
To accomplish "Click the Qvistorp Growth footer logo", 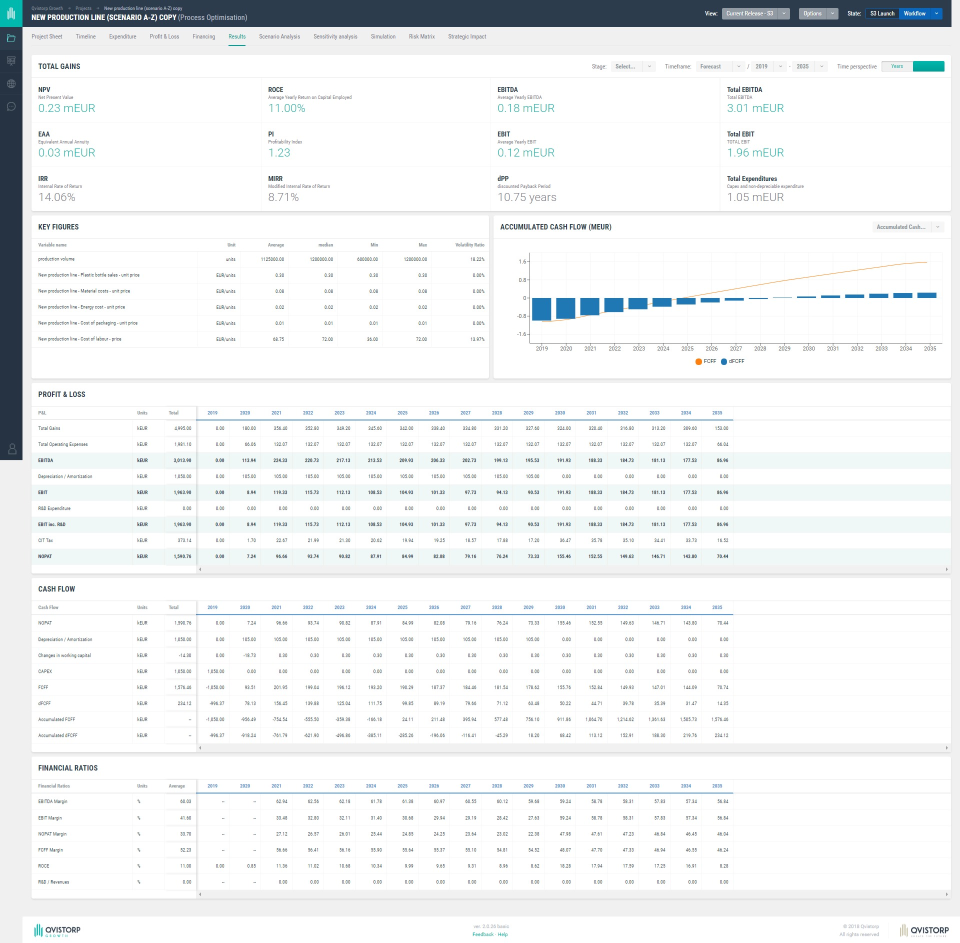I will [x=57, y=929].
